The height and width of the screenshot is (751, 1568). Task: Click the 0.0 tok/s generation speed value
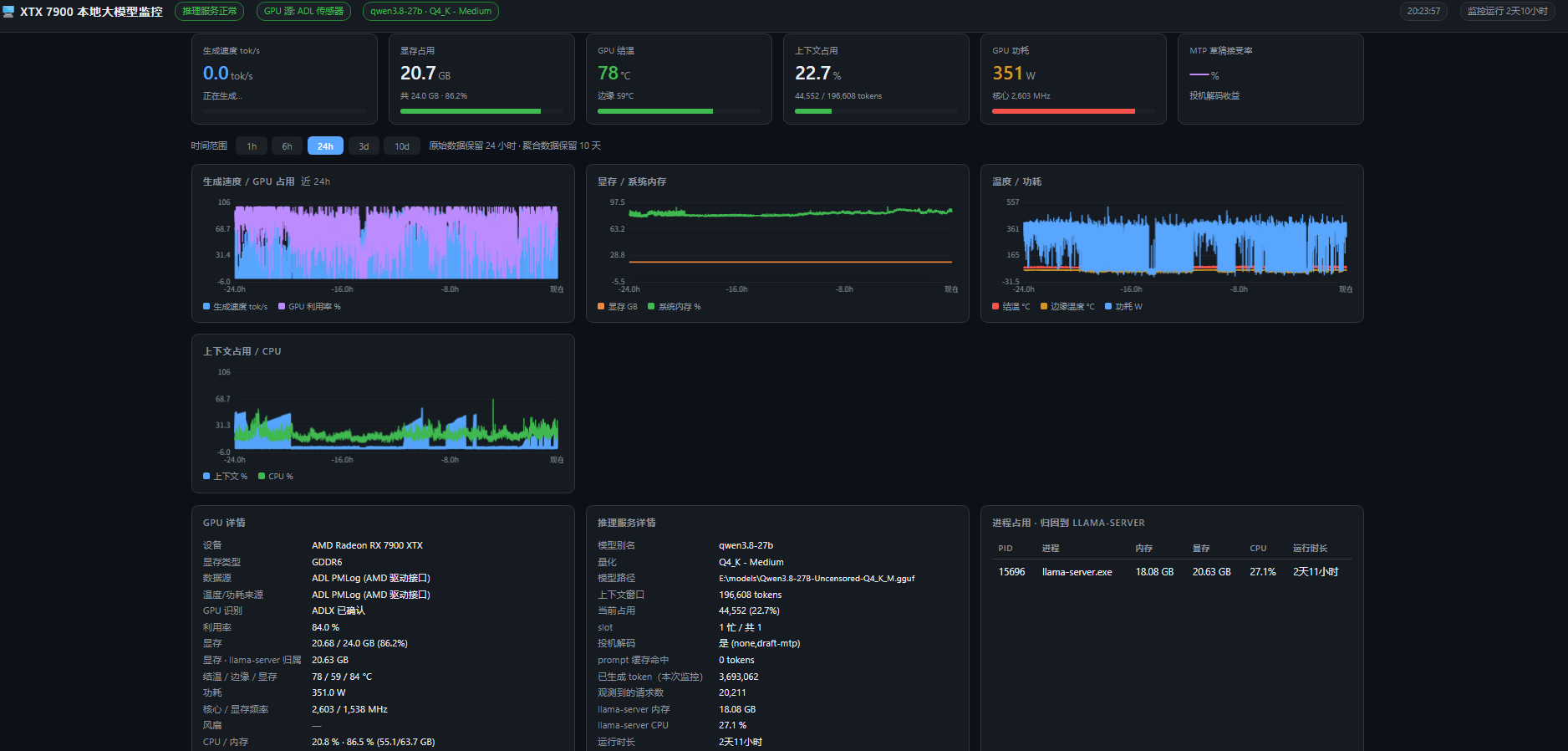point(227,74)
